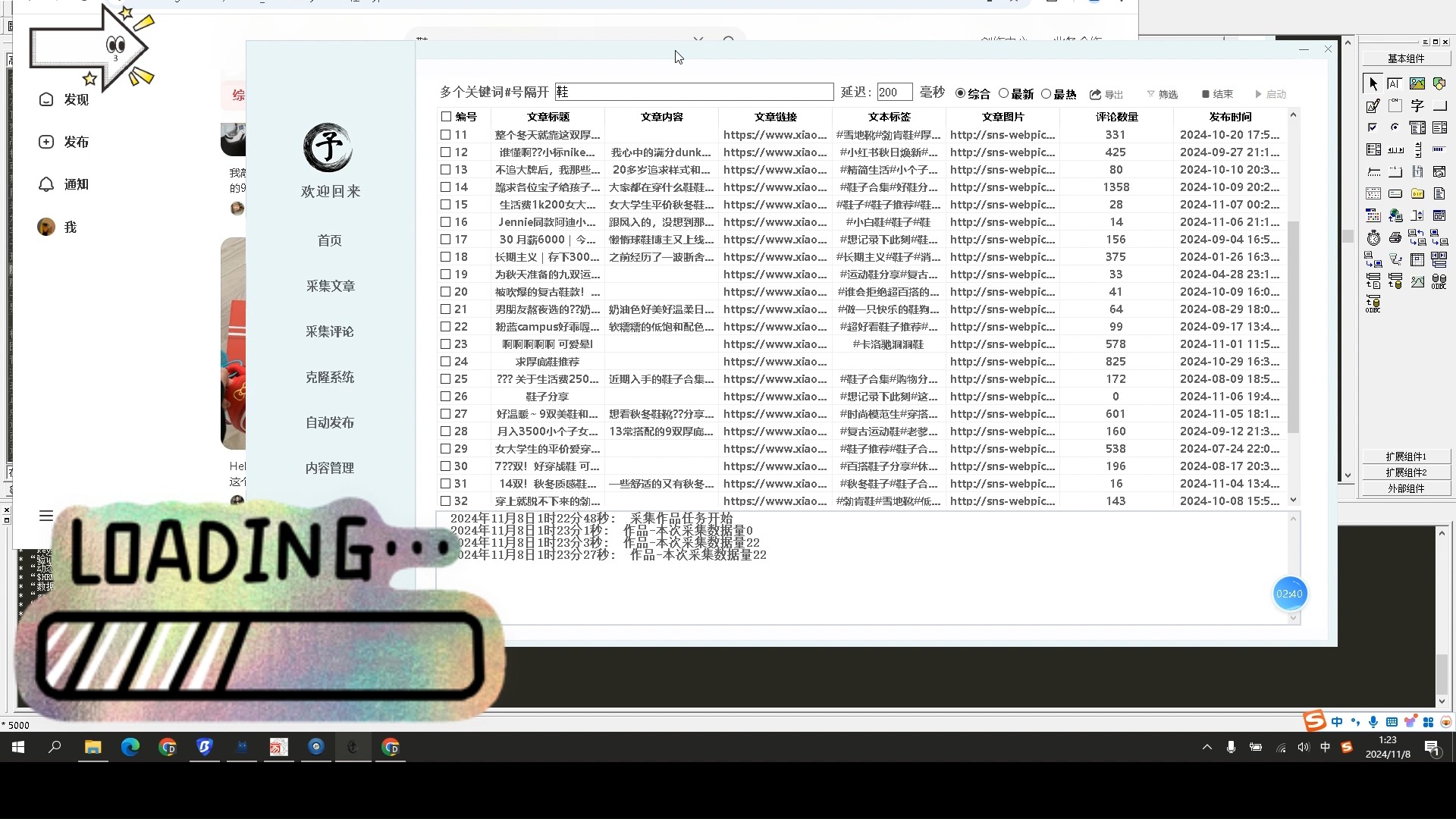Viewport: 1456px width, 819px height.
Task: Pick the shape box component icon
Action: 1439,83
